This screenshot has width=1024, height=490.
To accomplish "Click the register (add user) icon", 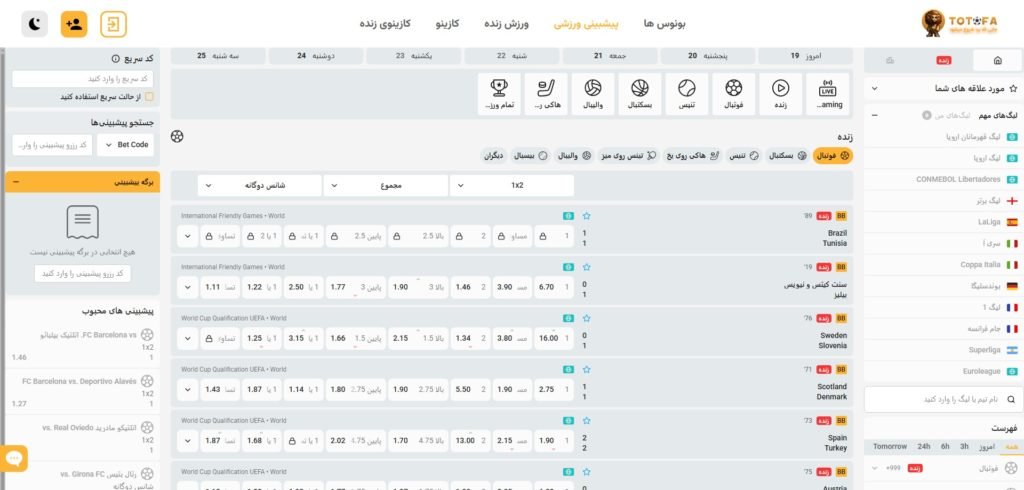I will (74, 23).
